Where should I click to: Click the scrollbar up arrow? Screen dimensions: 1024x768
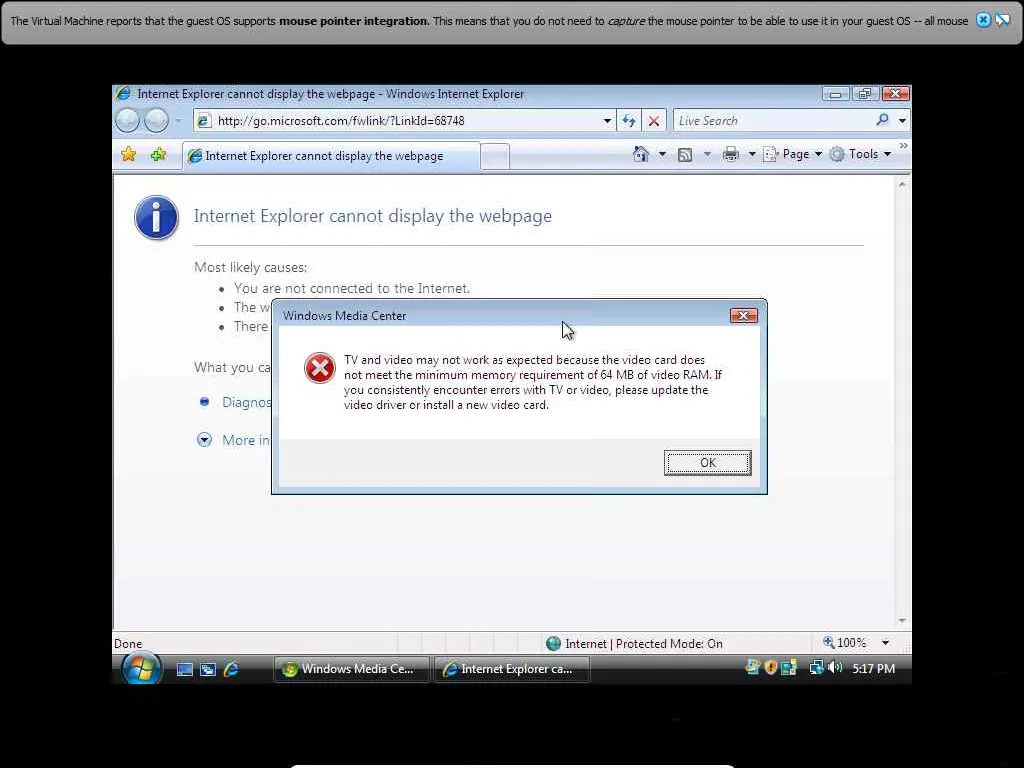click(x=902, y=185)
